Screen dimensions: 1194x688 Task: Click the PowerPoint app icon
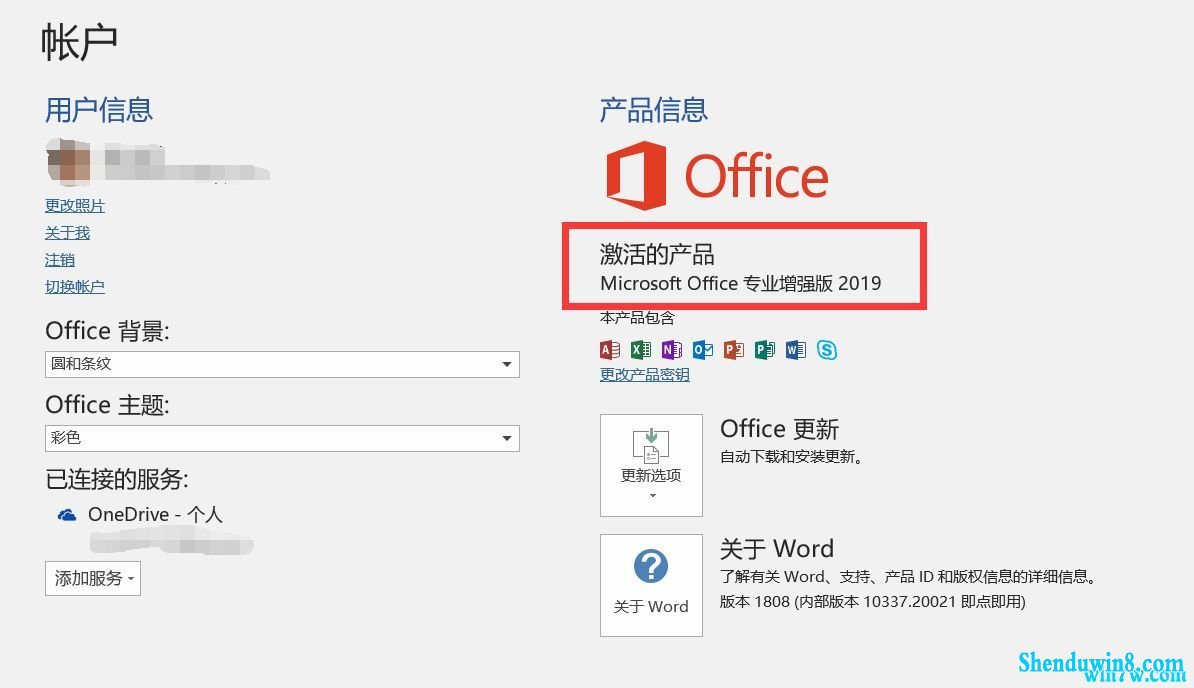tap(733, 349)
